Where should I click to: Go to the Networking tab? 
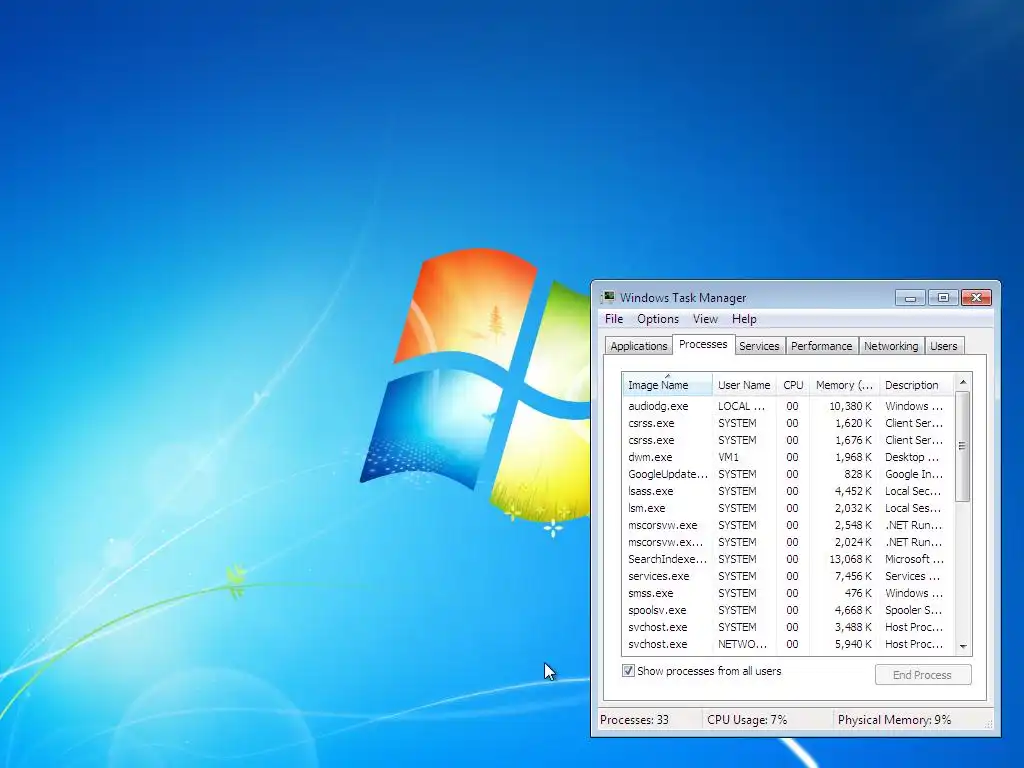click(x=891, y=346)
